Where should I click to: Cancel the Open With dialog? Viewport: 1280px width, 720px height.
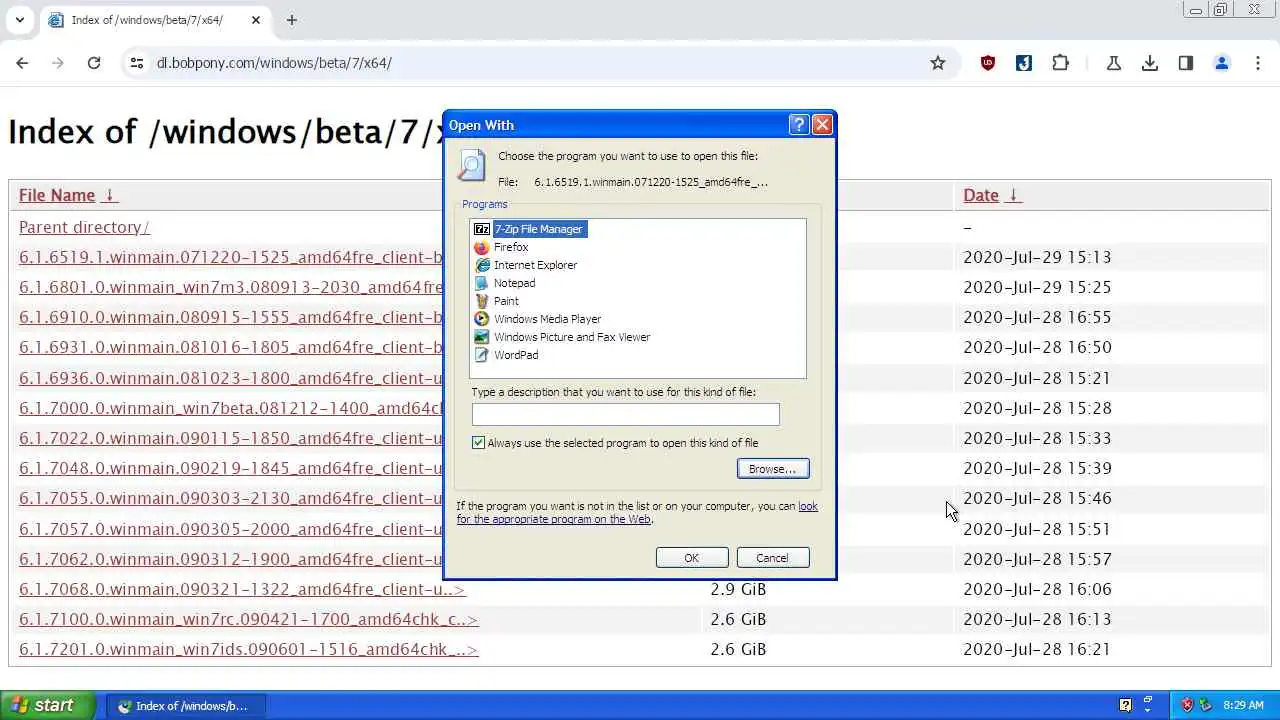click(x=772, y=558)
